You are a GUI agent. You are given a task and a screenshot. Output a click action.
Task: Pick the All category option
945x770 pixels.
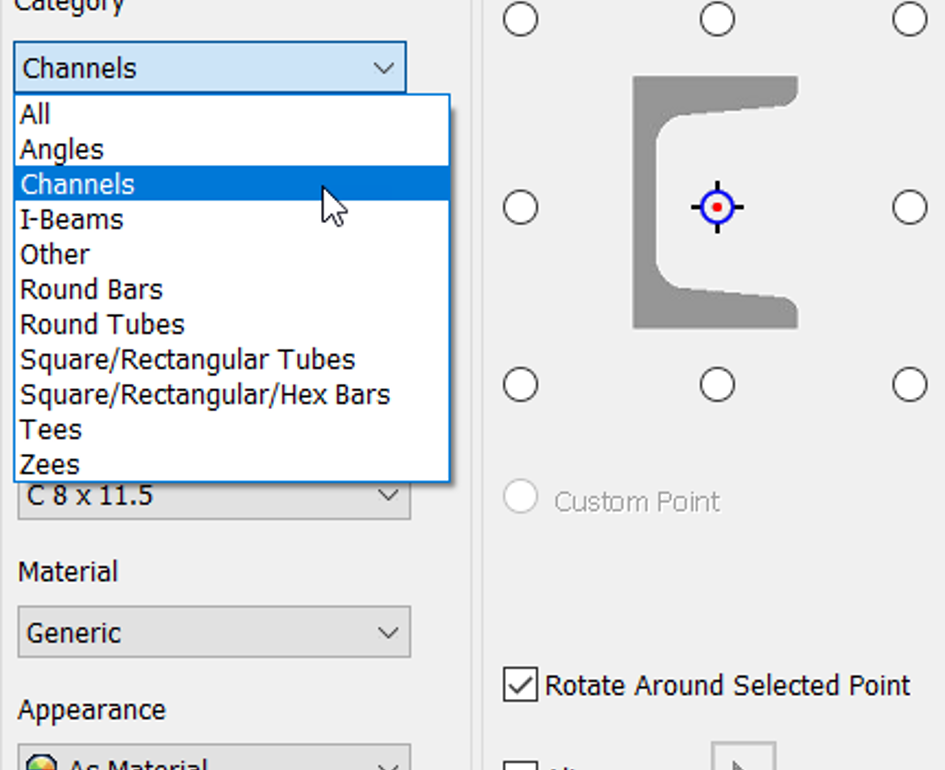pyautogui.click(x=35, y=115)
